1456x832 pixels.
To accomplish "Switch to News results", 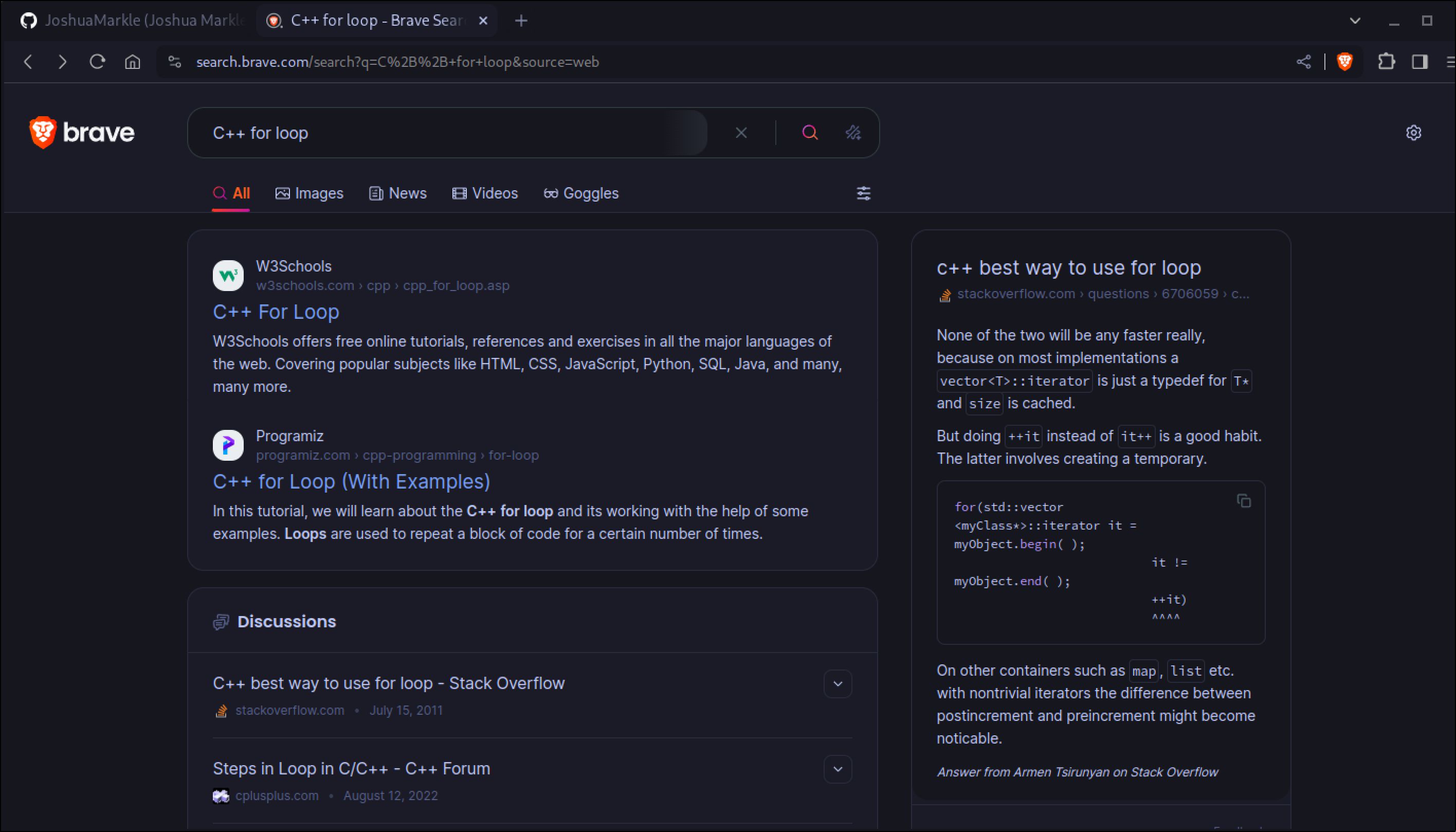I will tap(397, 193).
